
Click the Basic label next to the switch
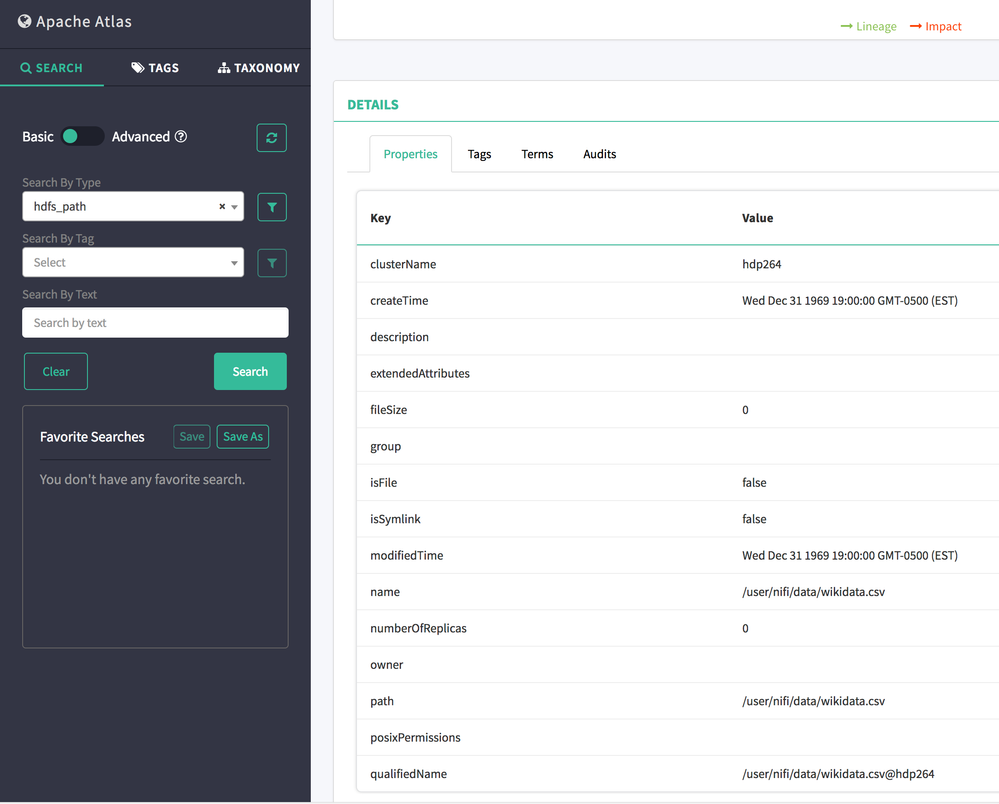(38, 136)
